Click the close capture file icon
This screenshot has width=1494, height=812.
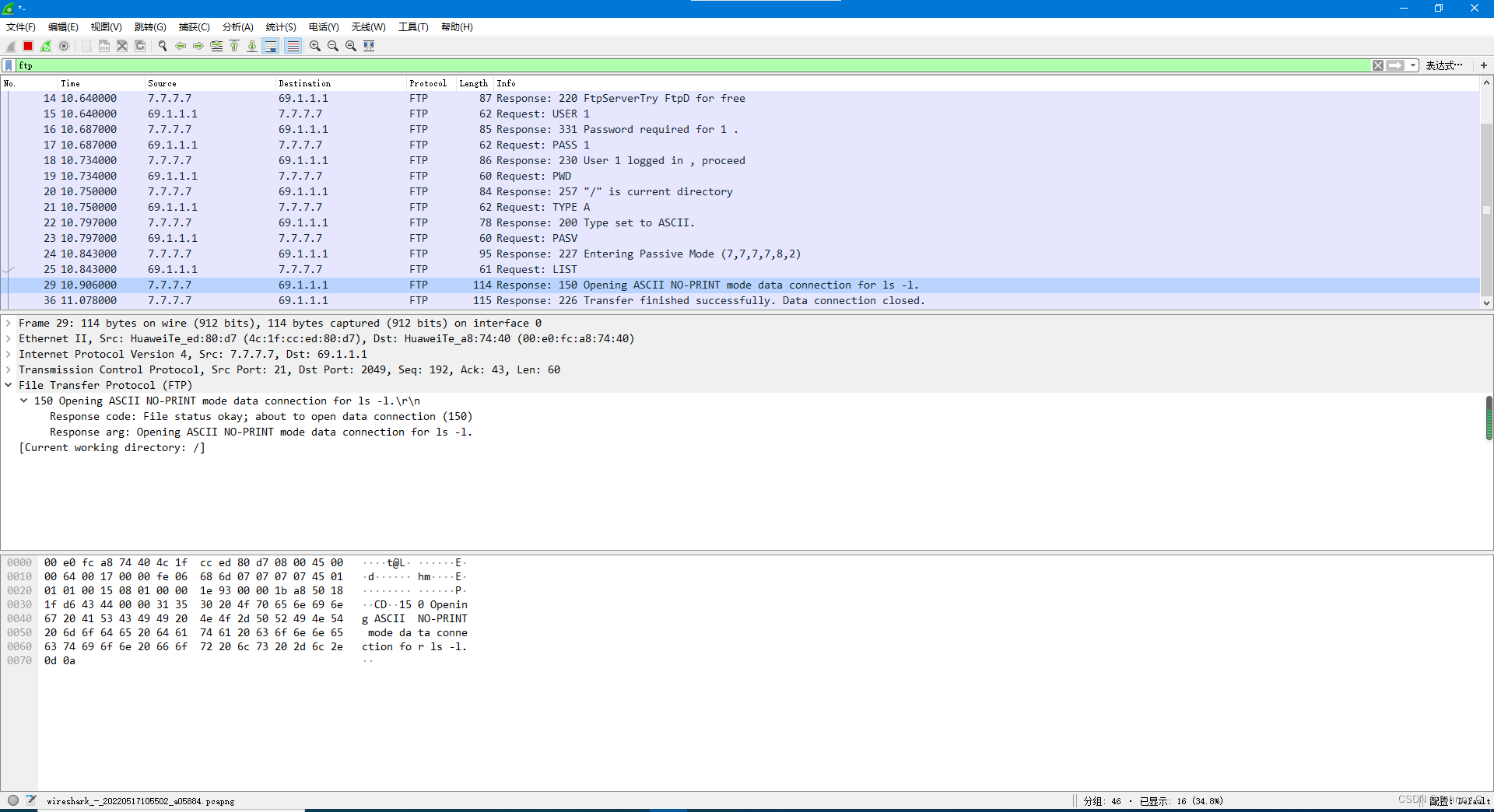point(122,46)
